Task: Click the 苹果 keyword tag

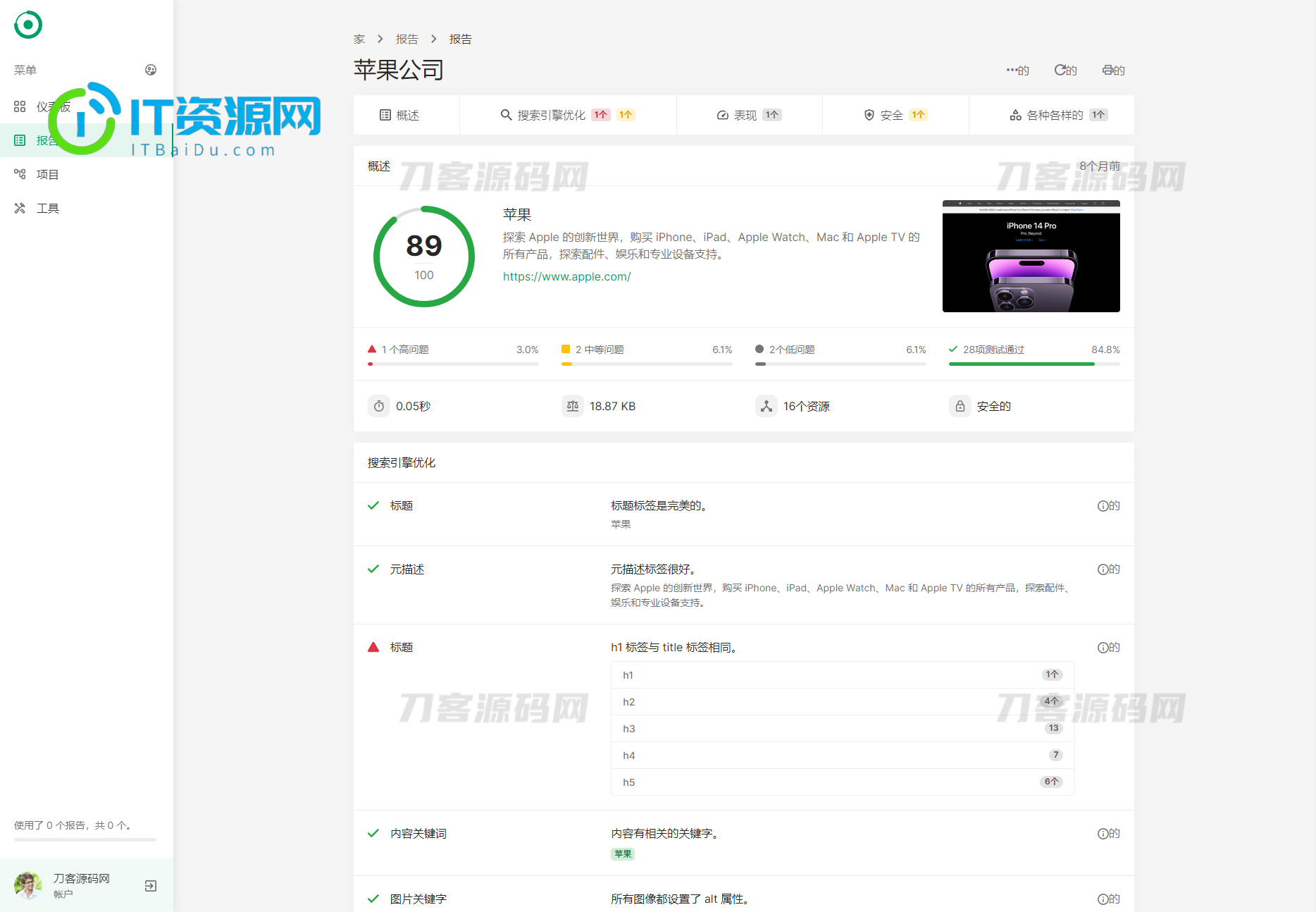Action: point(623,854)
